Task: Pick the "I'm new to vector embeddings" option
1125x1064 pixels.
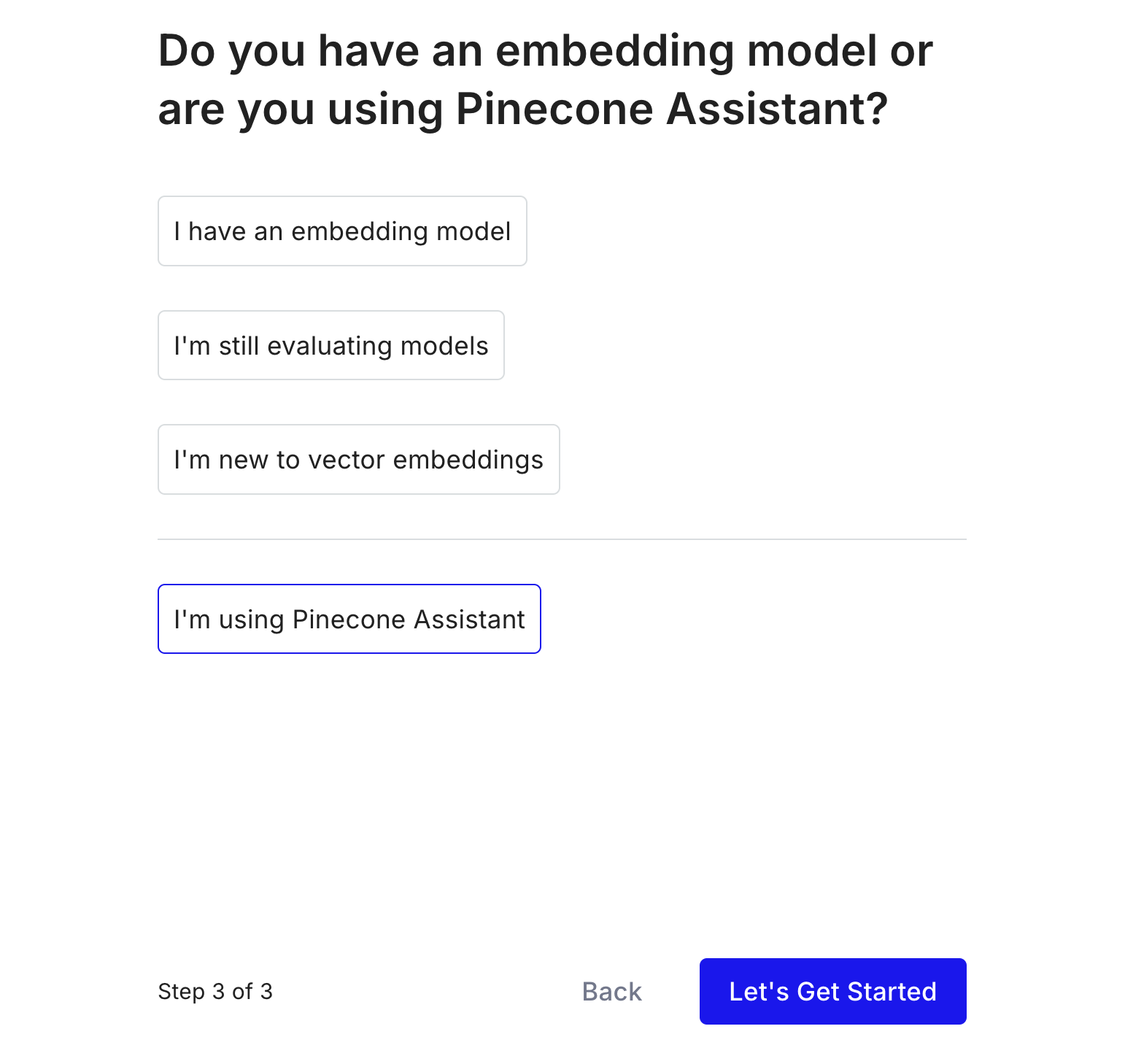Action: pos(358,459)
